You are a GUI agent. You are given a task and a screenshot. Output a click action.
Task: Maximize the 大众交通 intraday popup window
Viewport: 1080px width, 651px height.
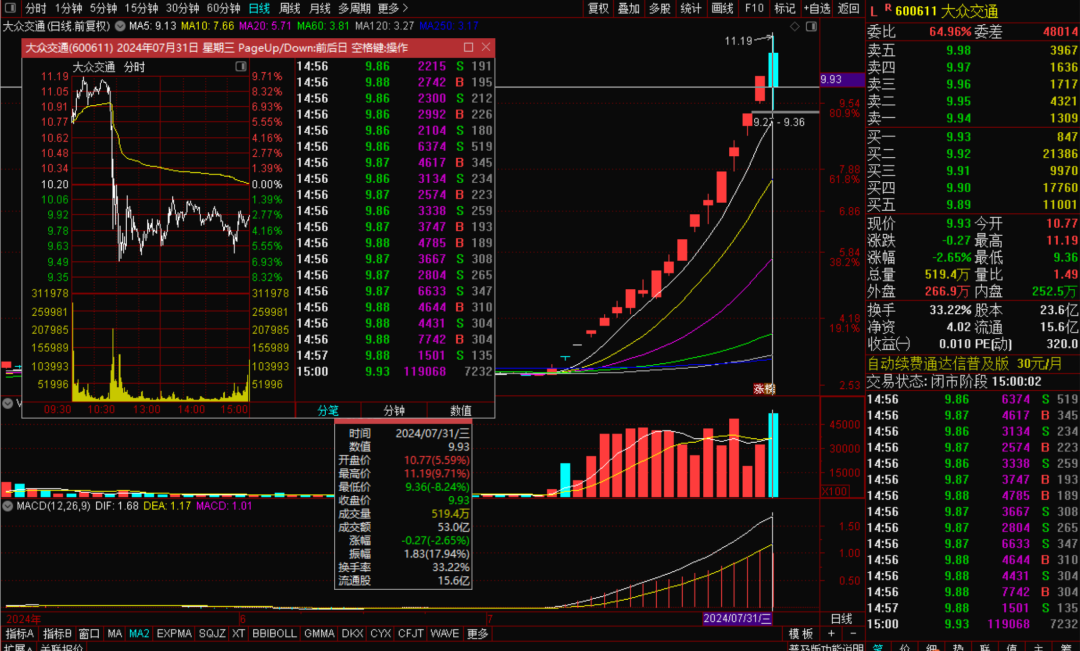[468, 47]
